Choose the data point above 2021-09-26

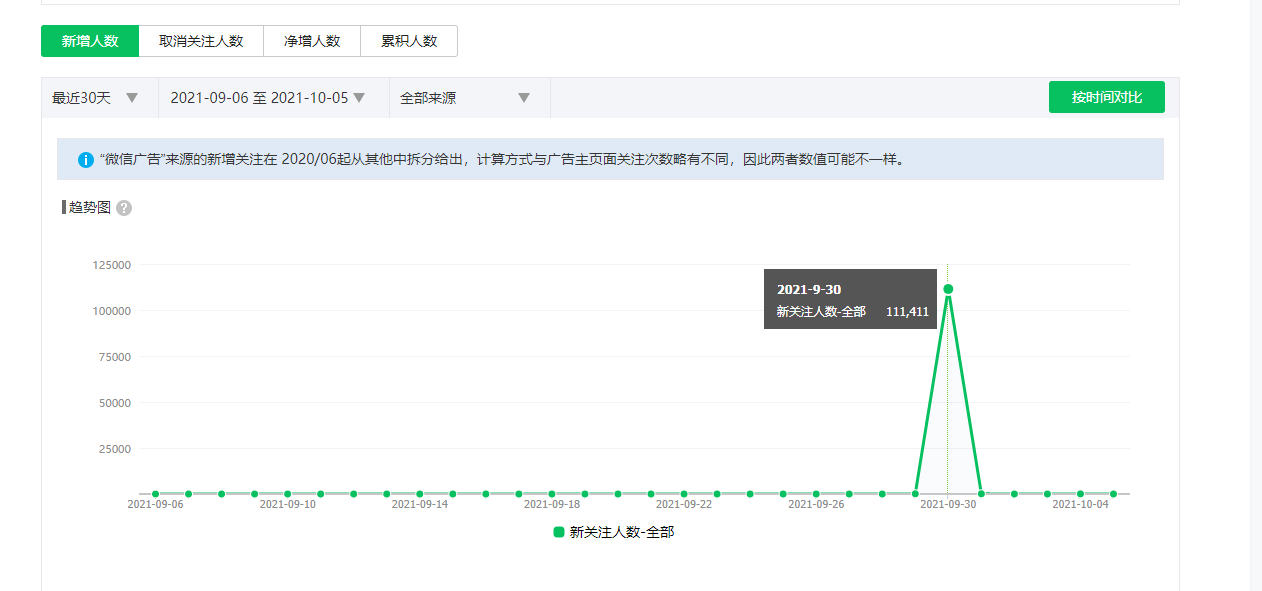point(816,494)
